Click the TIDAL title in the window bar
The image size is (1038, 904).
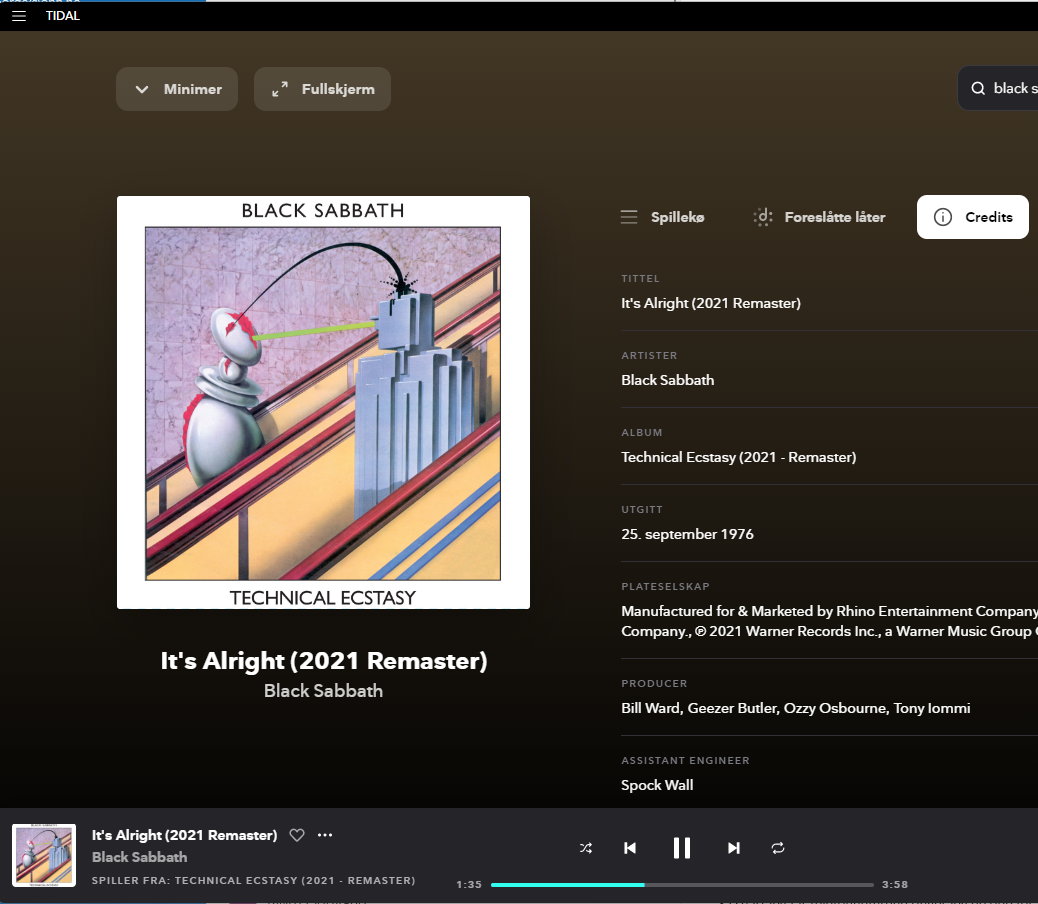pyautogui.click(x=62, y=16)
